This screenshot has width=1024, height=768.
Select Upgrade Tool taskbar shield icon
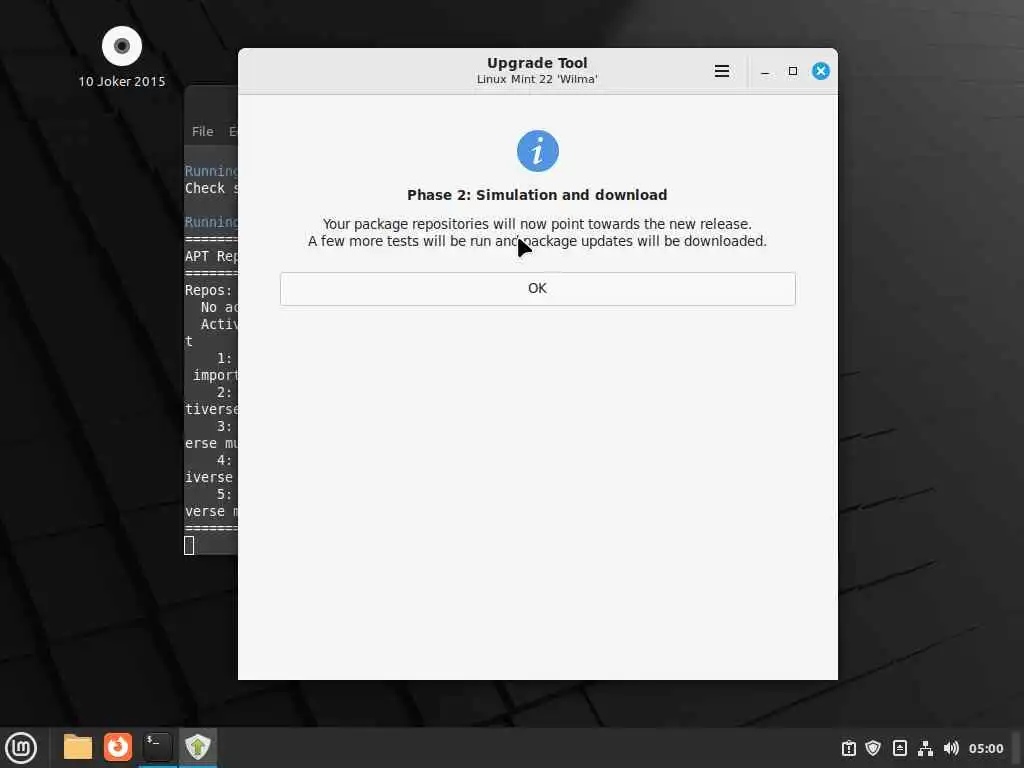point(197,747)
